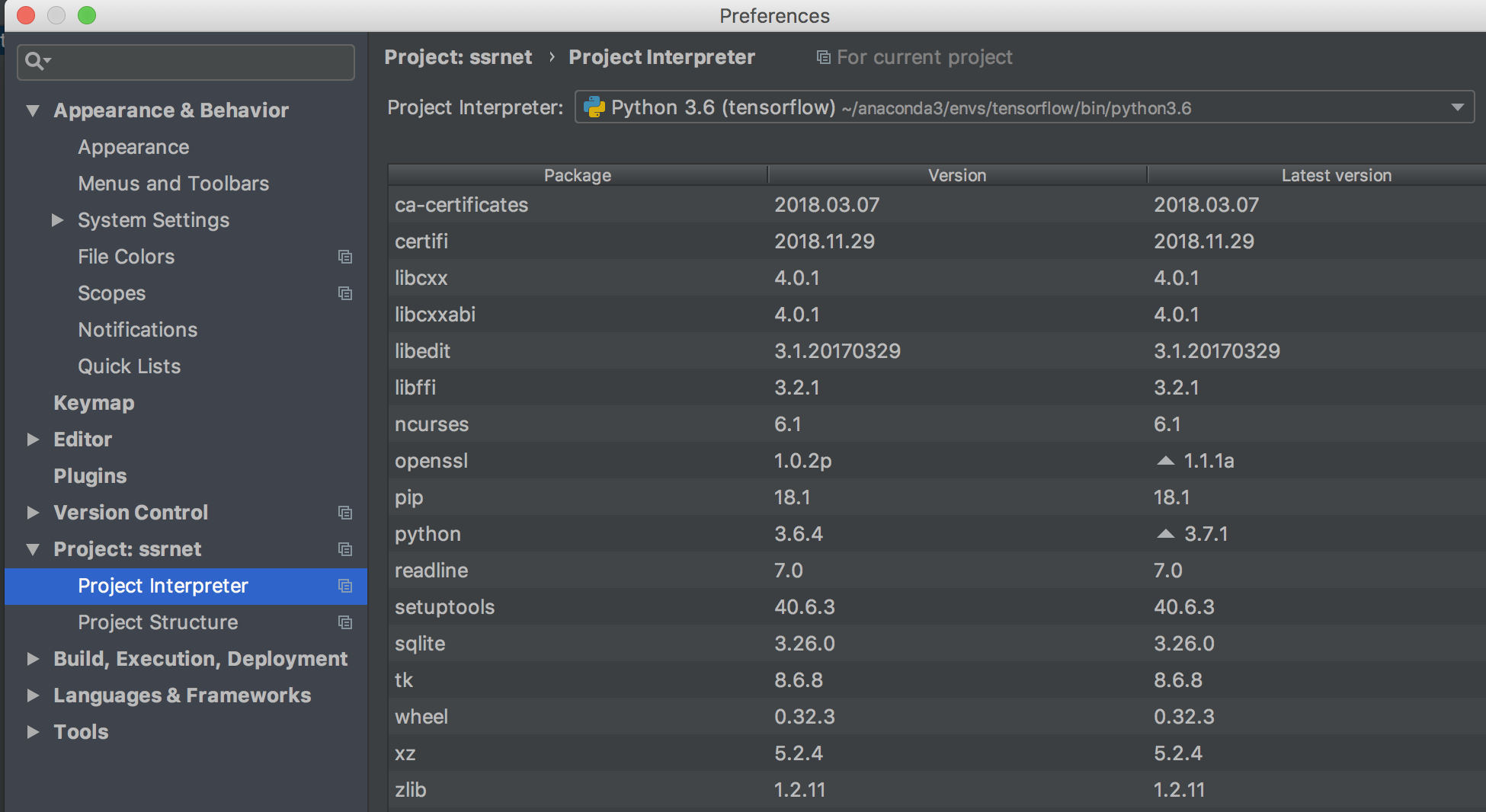Click the per-project icon beside Project: ssrnet
This screenshot has height=812, width=1486.
point(345,549)
